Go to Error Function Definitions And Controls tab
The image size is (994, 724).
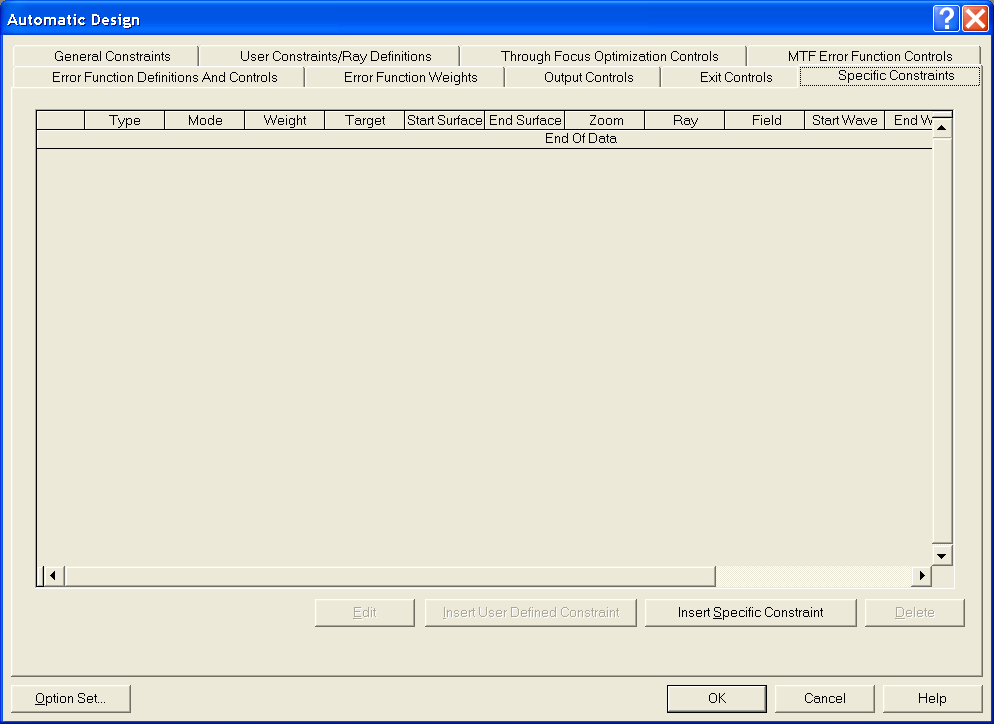(x=164, y=77)
